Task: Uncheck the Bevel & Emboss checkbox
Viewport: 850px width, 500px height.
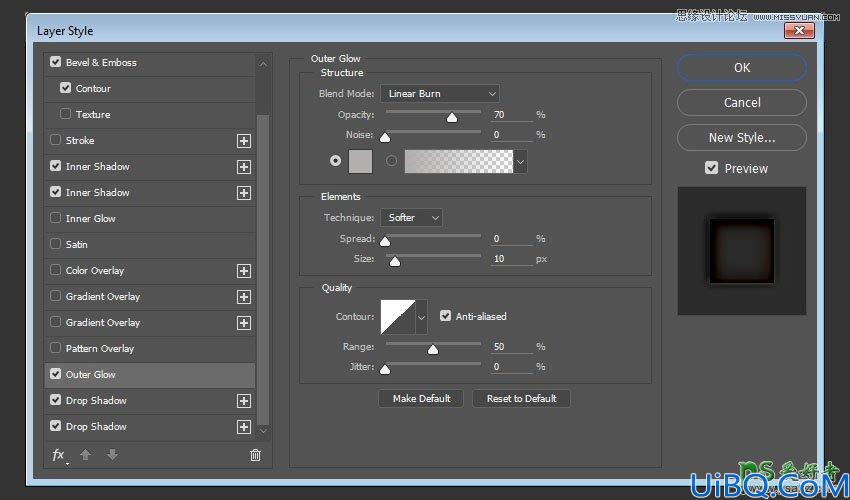Action: (x=55, y=62)
